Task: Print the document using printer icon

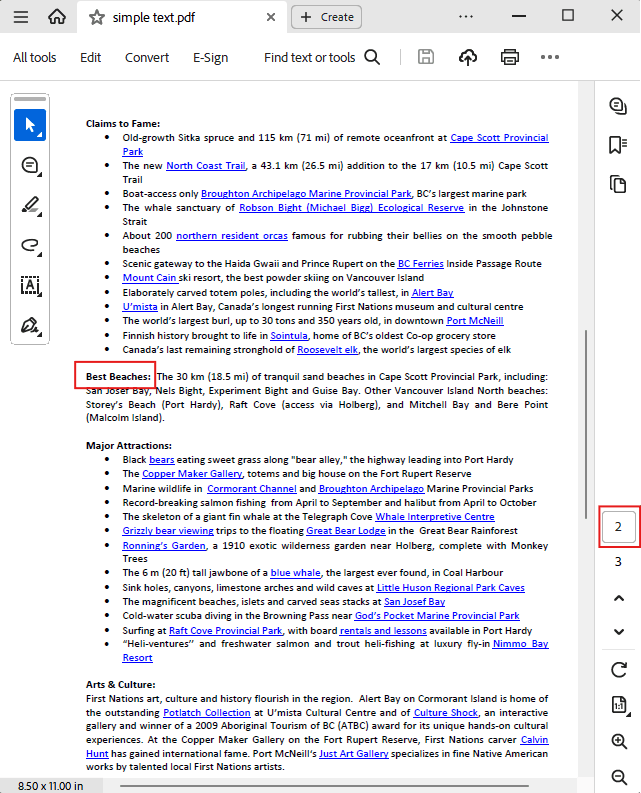Action: tap(510, 57)
